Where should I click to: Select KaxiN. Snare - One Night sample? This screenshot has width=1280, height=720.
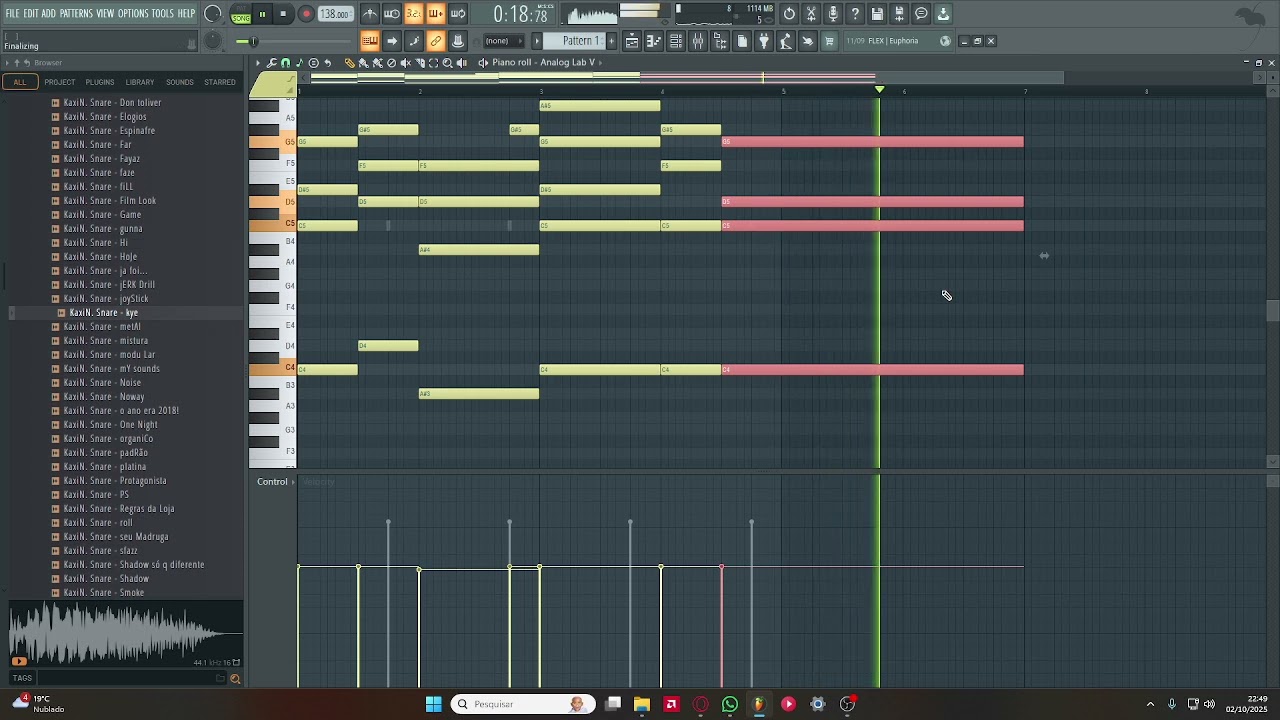coord(111,425)
